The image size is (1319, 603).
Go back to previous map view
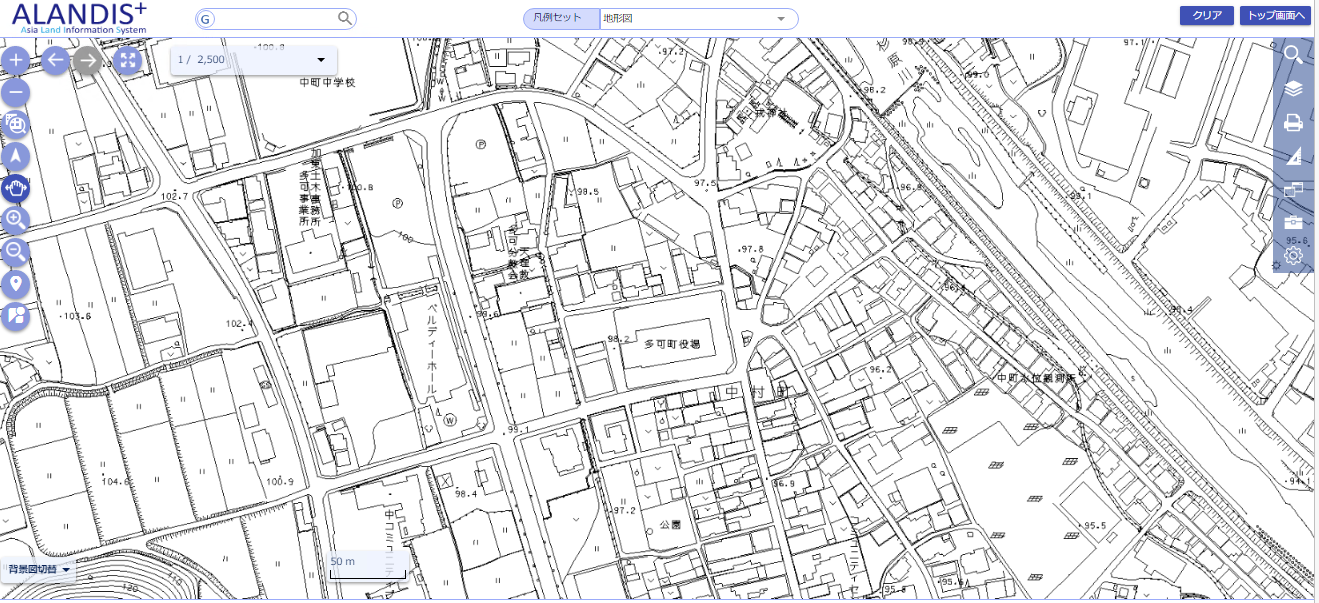pyautogui.click(x=55, y=61)
